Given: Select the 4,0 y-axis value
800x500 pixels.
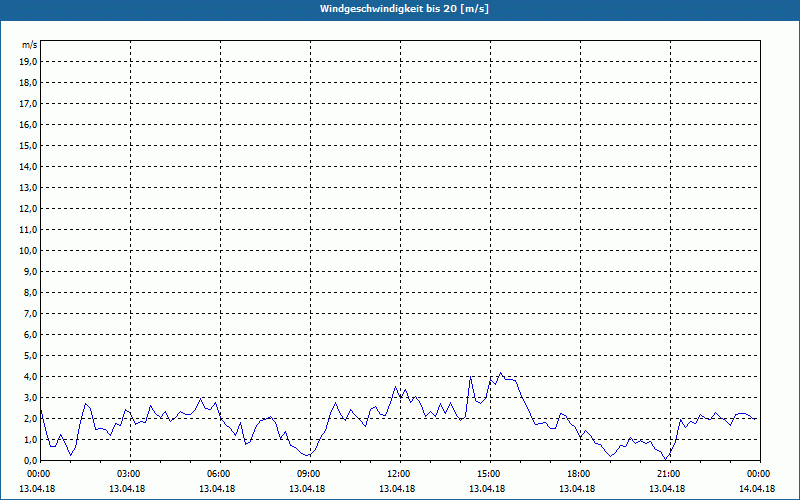Looking at the screenshot, I should click(x=30, y=377).
